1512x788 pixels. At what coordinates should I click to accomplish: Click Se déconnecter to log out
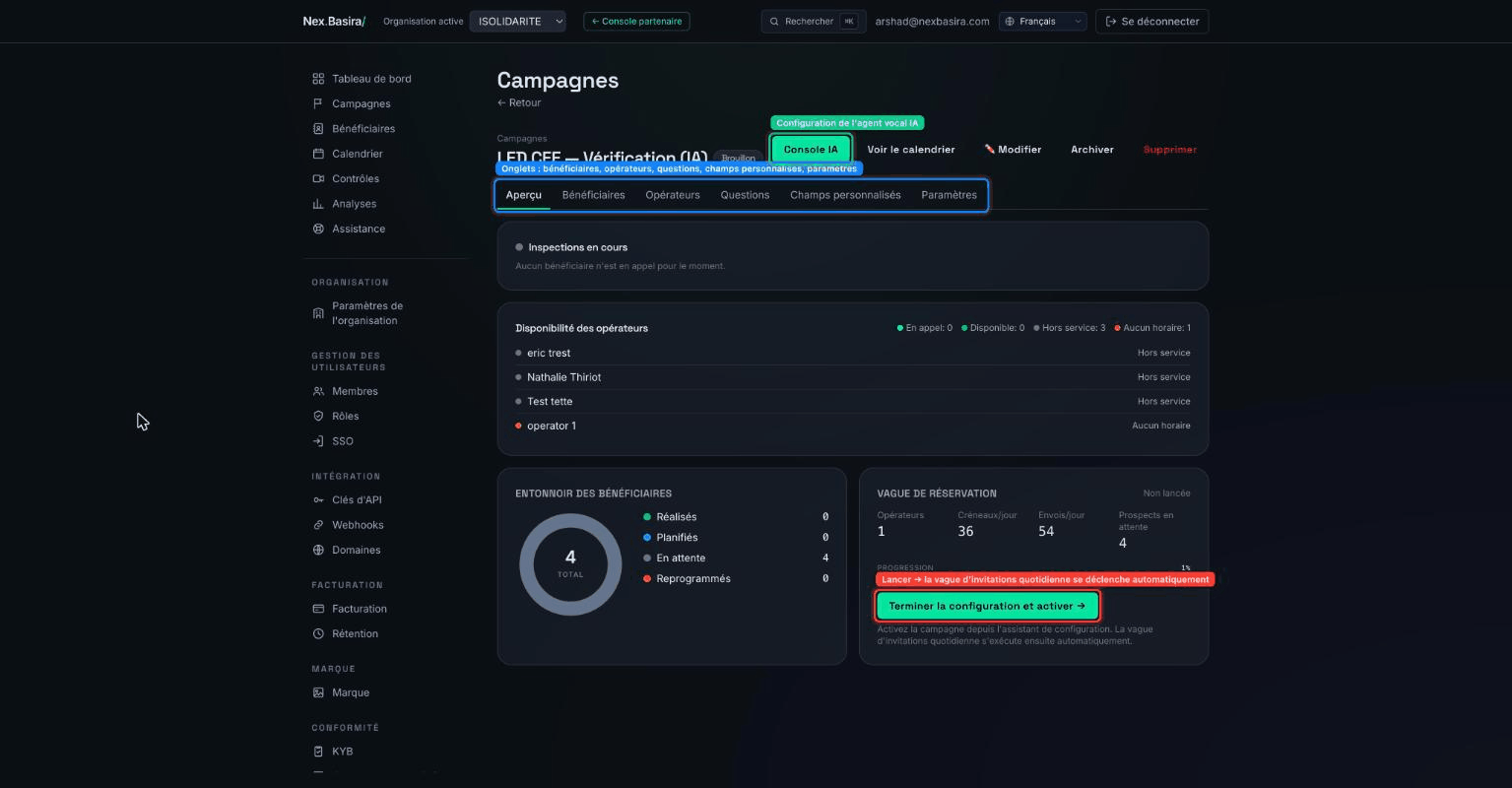1151,21
